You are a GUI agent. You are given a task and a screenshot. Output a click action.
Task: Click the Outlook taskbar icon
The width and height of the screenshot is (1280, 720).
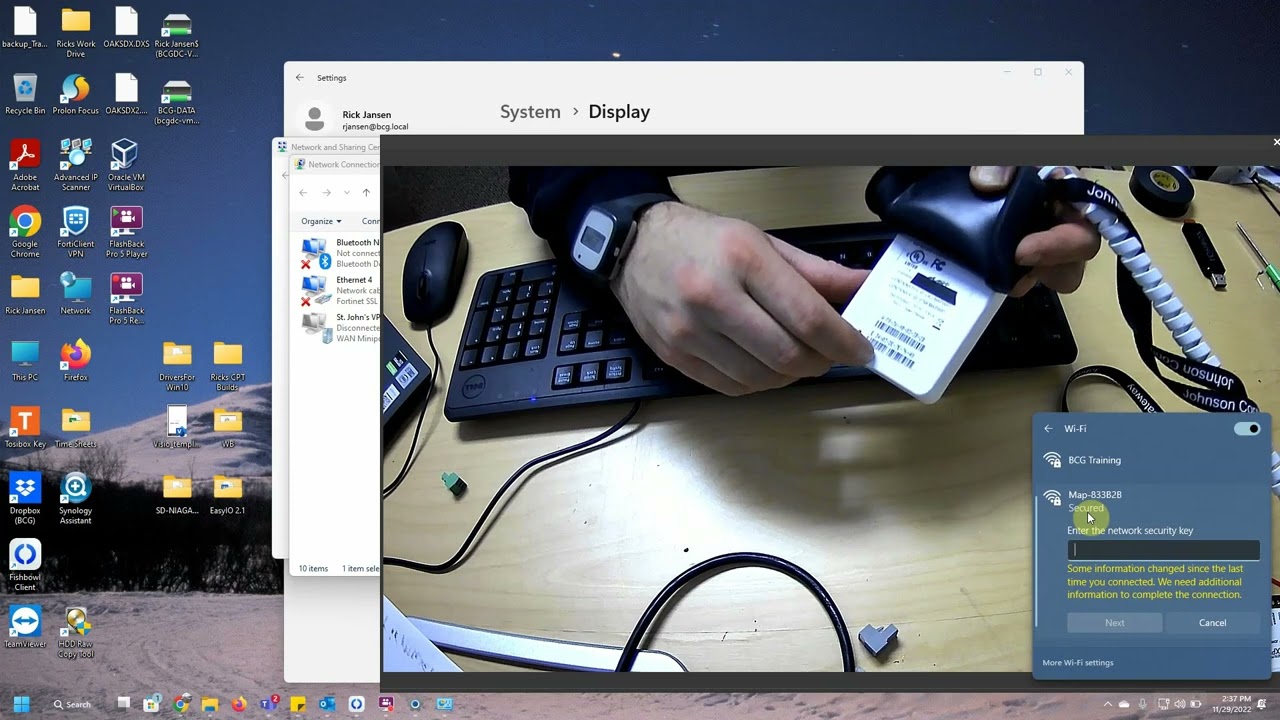click(326, 704)
